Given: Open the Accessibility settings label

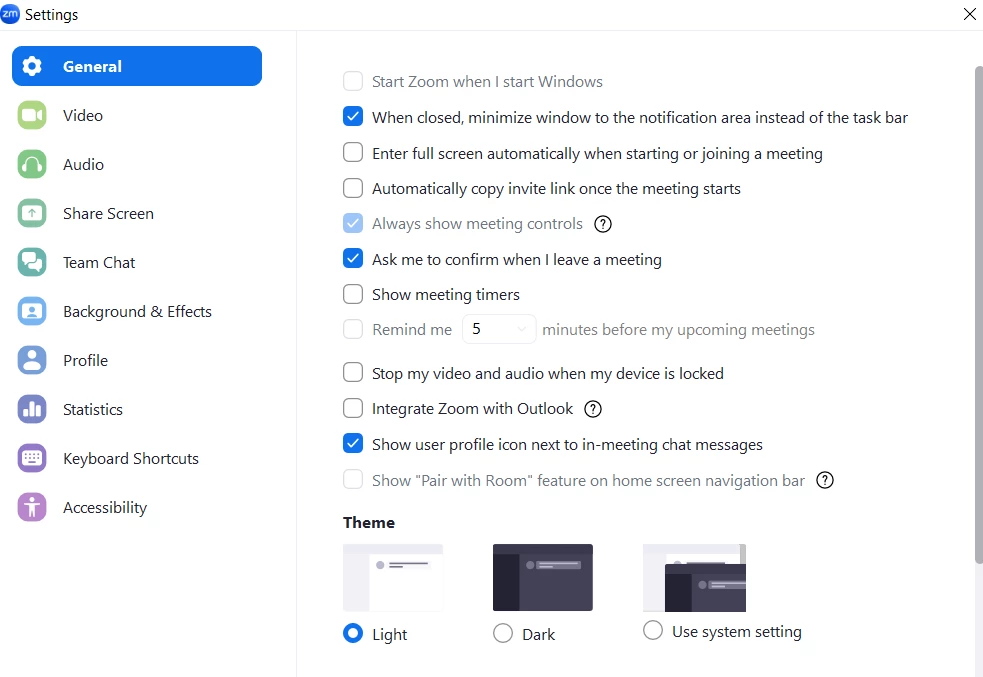Looking at the screenshot, I should tap(105, 507).
